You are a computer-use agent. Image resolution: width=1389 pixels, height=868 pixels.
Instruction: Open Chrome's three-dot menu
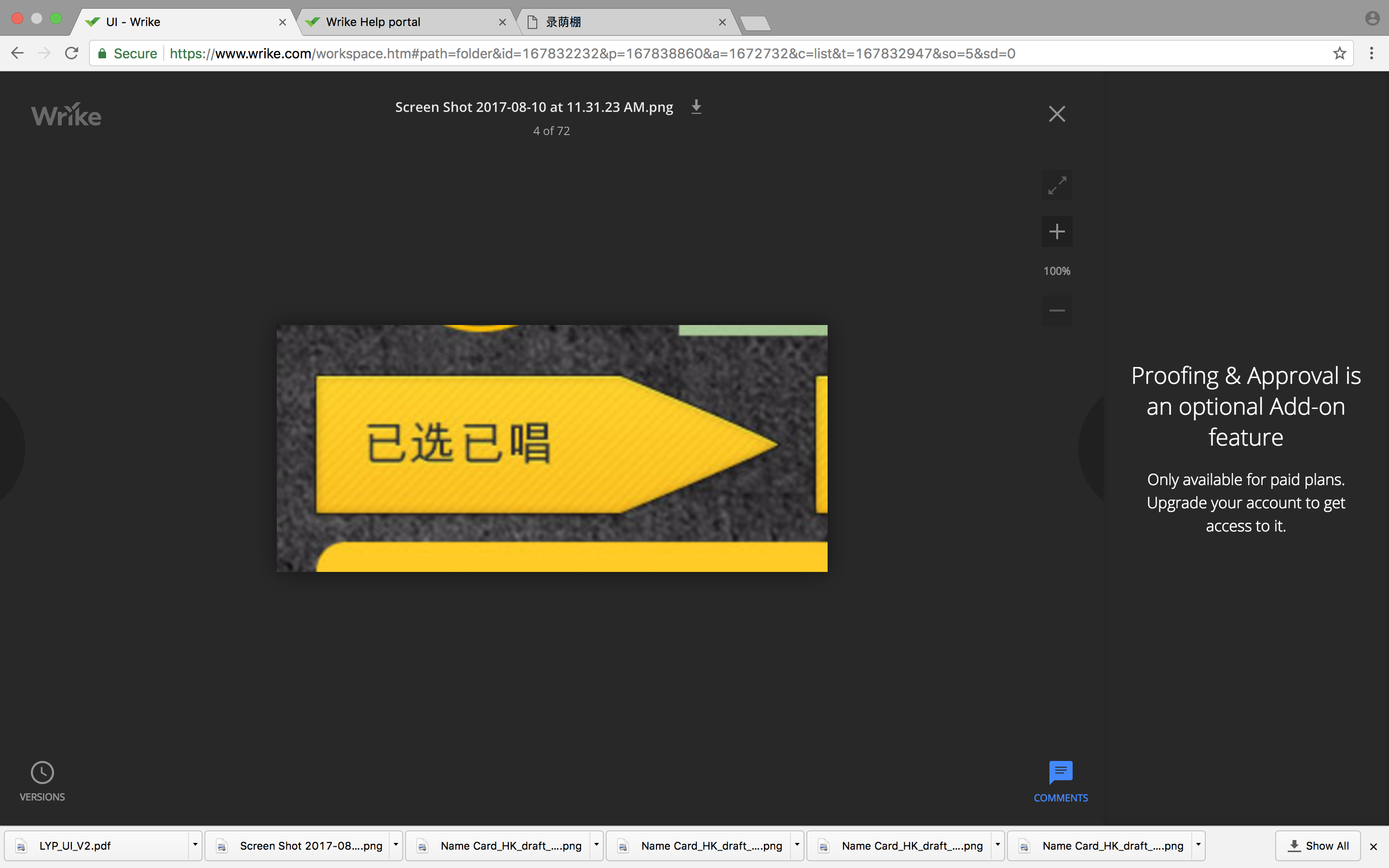tap(1371, 54)
